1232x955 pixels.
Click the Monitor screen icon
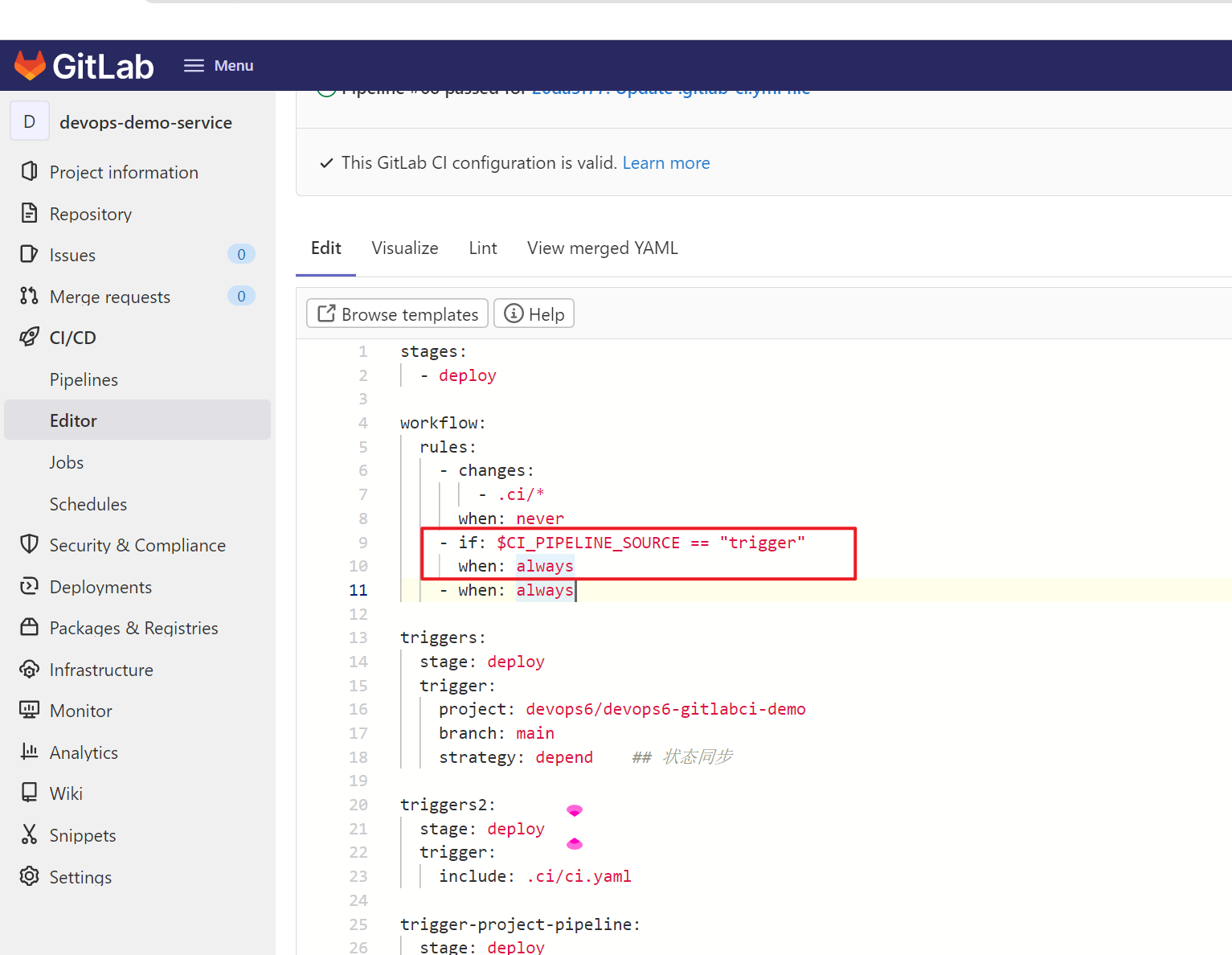(x=30, y=710)
